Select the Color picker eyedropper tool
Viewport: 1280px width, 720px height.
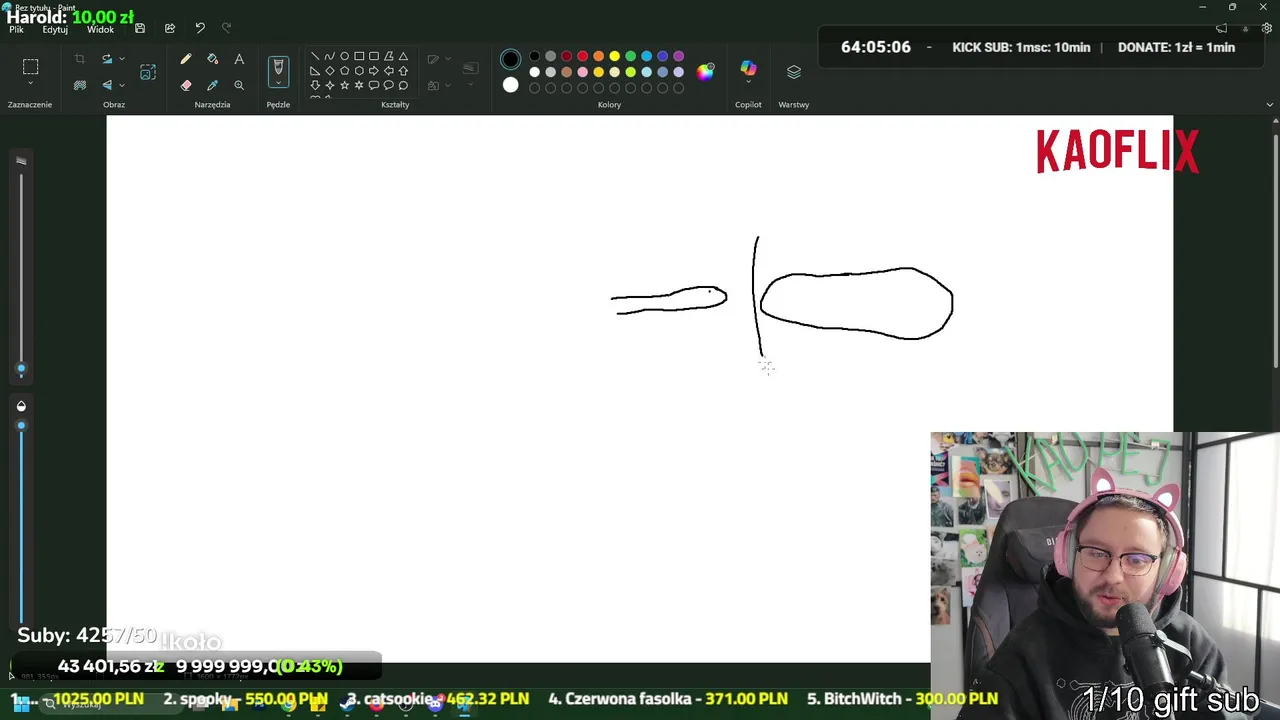click(212, 85)
